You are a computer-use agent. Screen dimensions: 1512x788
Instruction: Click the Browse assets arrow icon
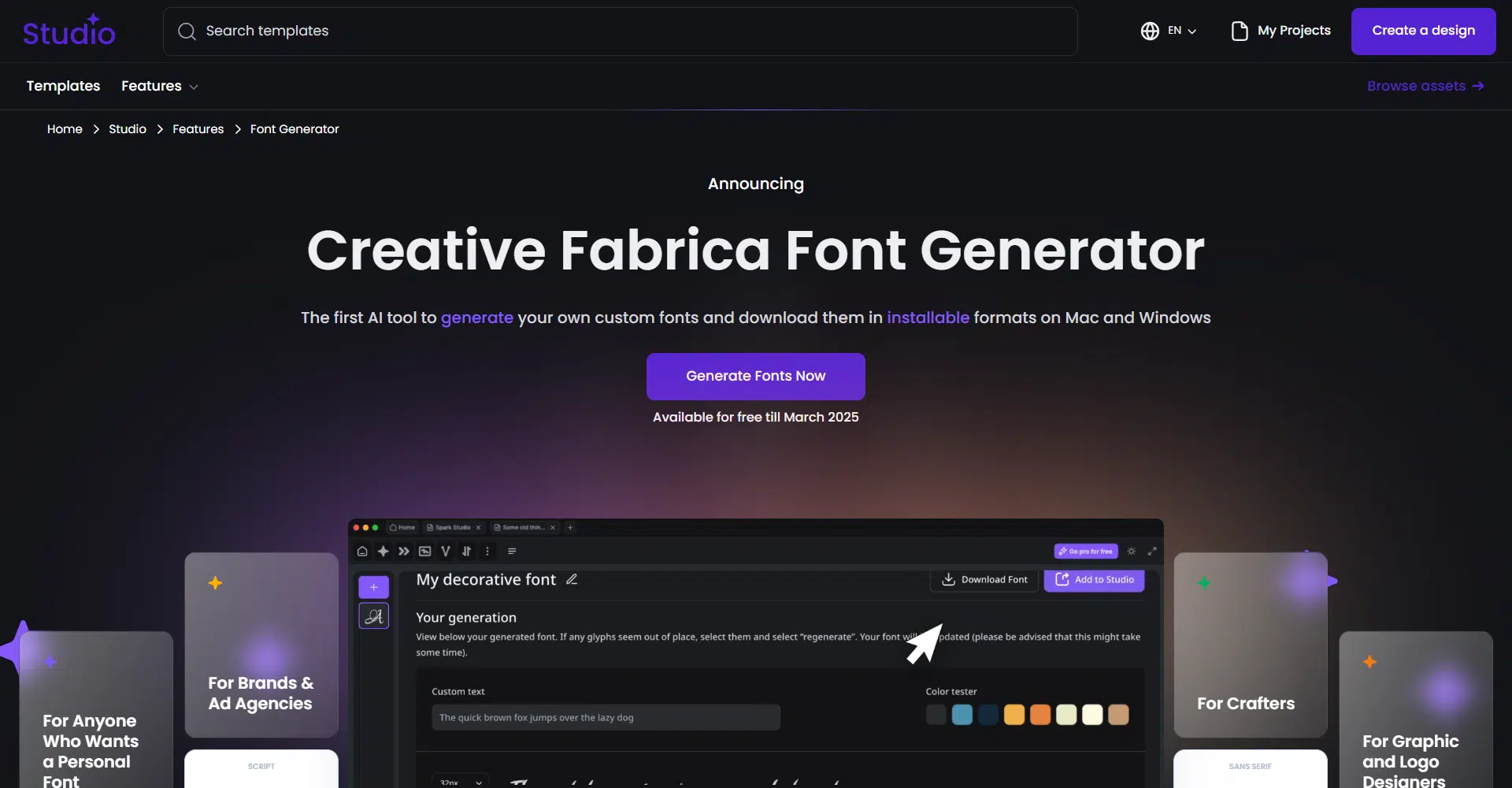(1478, 86)
